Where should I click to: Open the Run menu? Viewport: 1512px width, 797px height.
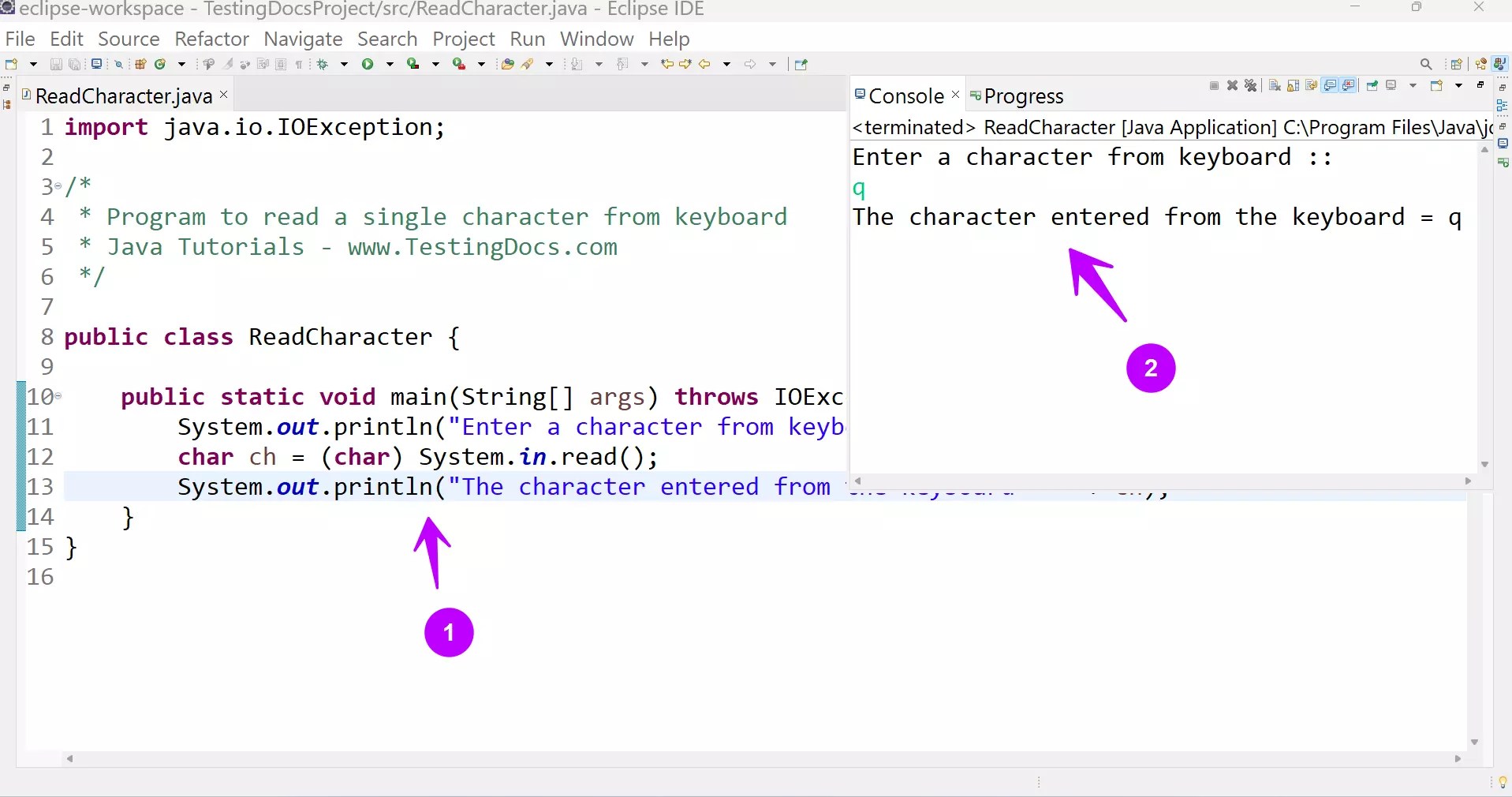pyautogui.click(x=527, y=39)
